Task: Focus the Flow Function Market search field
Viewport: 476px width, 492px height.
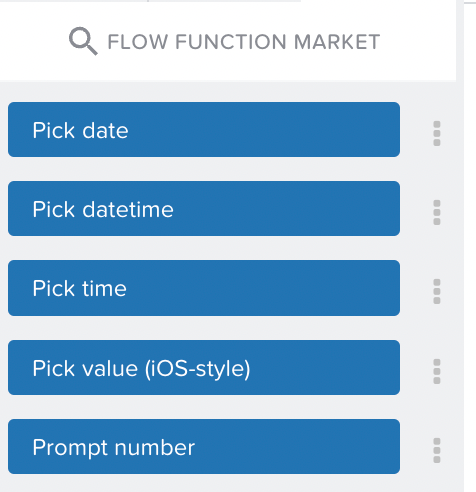Action: [x=228, y=41]
